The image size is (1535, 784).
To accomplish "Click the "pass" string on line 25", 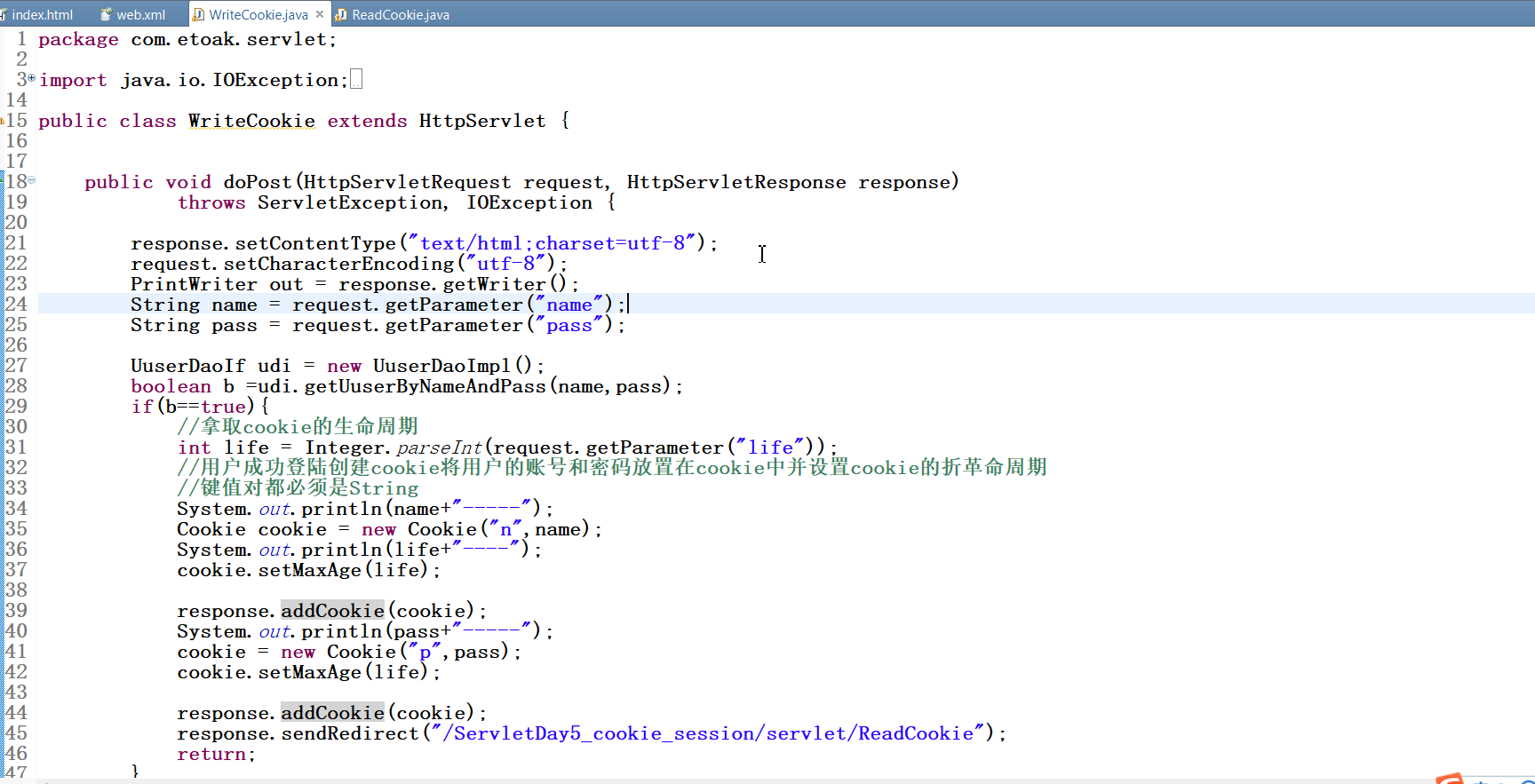I will 569,325.
